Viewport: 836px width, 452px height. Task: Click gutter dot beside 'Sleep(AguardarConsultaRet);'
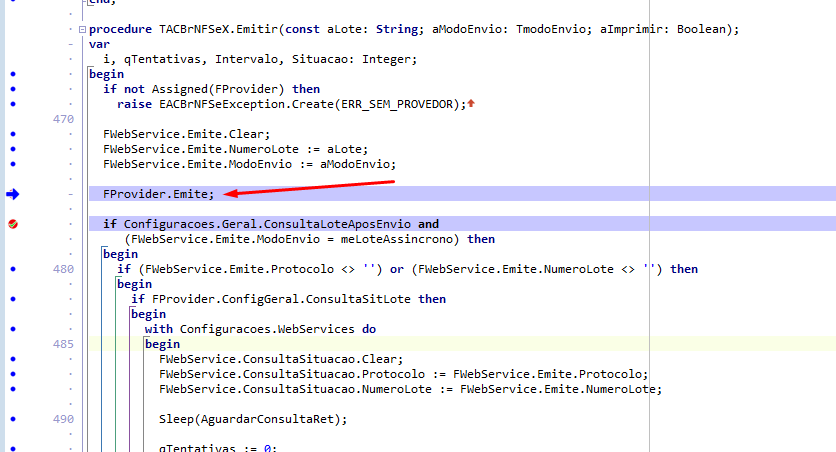click(x=13, y=419)
